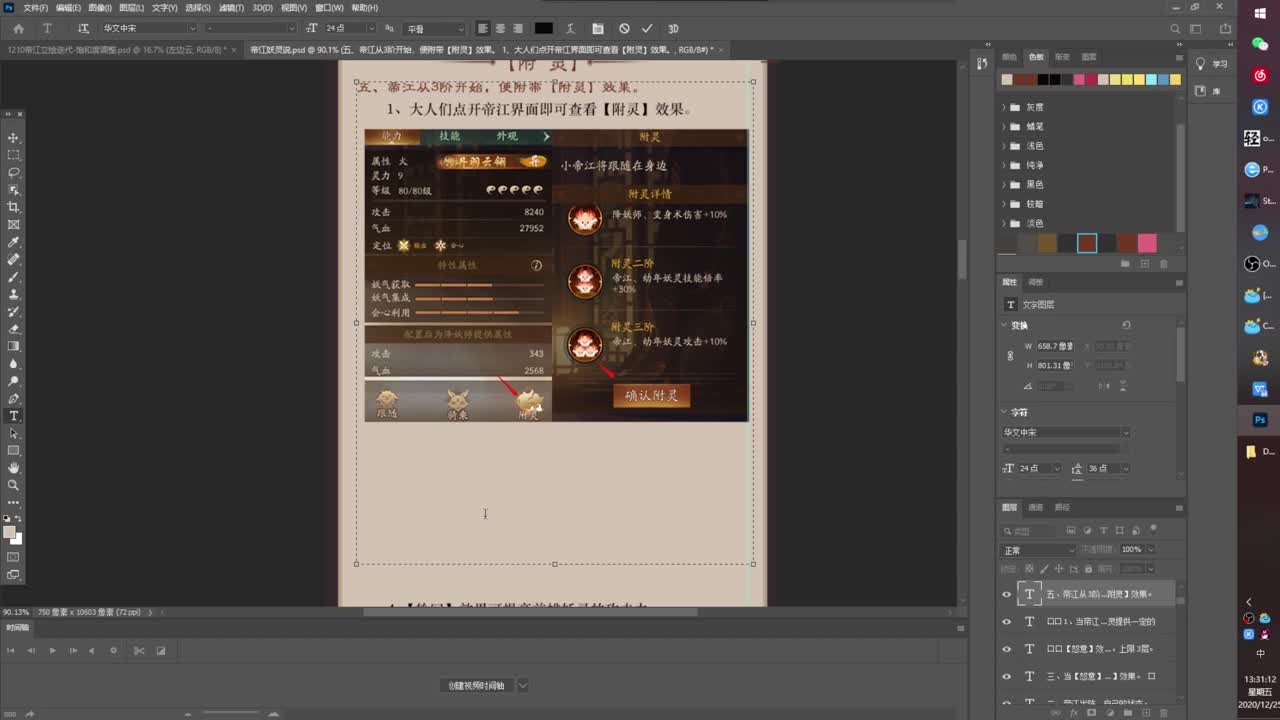Open the 滤镜(T) menu
The image size is (1280, 720).
point(231,8)
